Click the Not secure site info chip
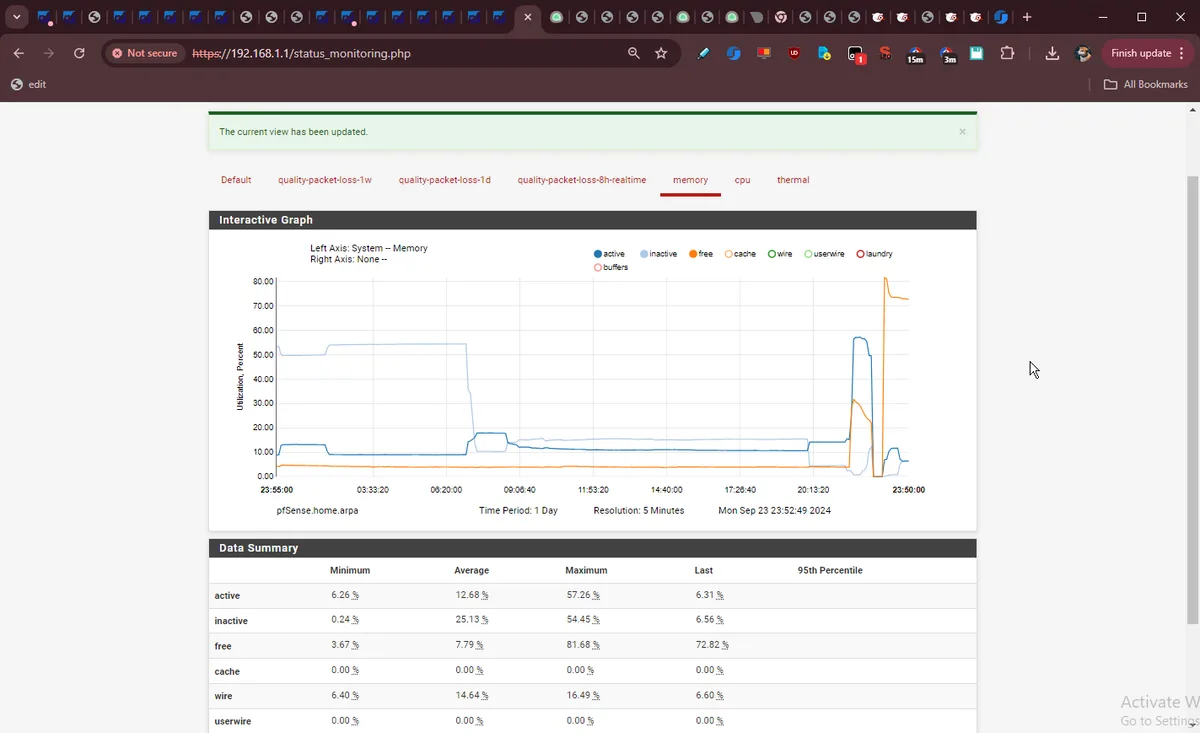The image size is (1200, 733). click(145, 53)
